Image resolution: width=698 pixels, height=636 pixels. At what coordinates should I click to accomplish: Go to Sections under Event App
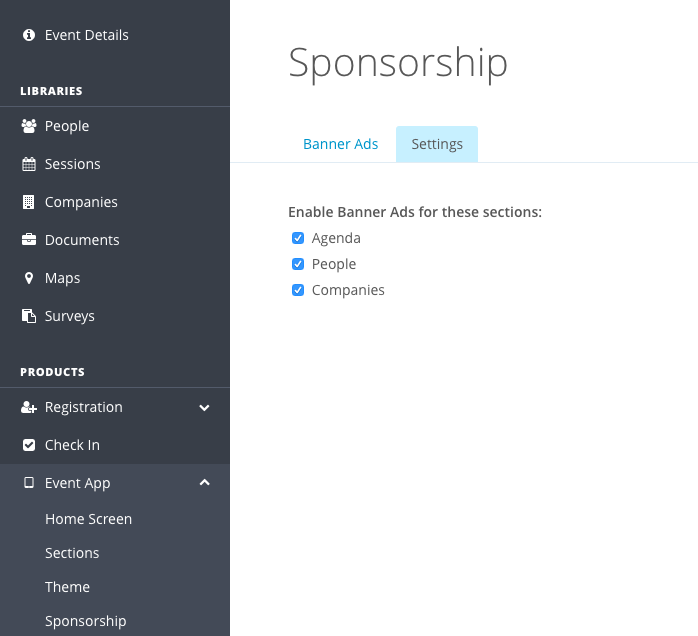[72, 553]
